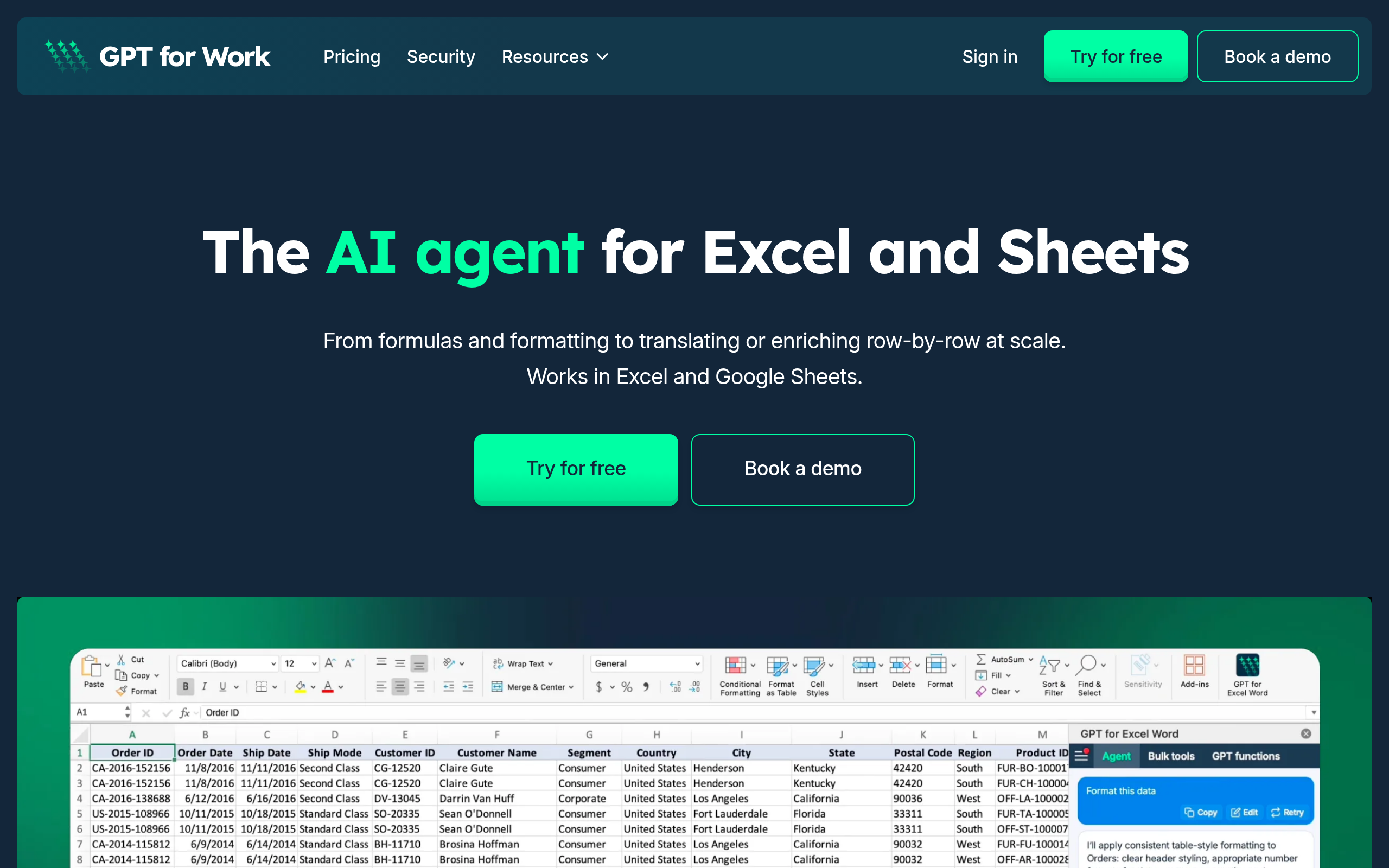Click the GPT for Work star logo
Image resolution: width=1389 pixels, height=868 pixels.
[x=67, y=56]
